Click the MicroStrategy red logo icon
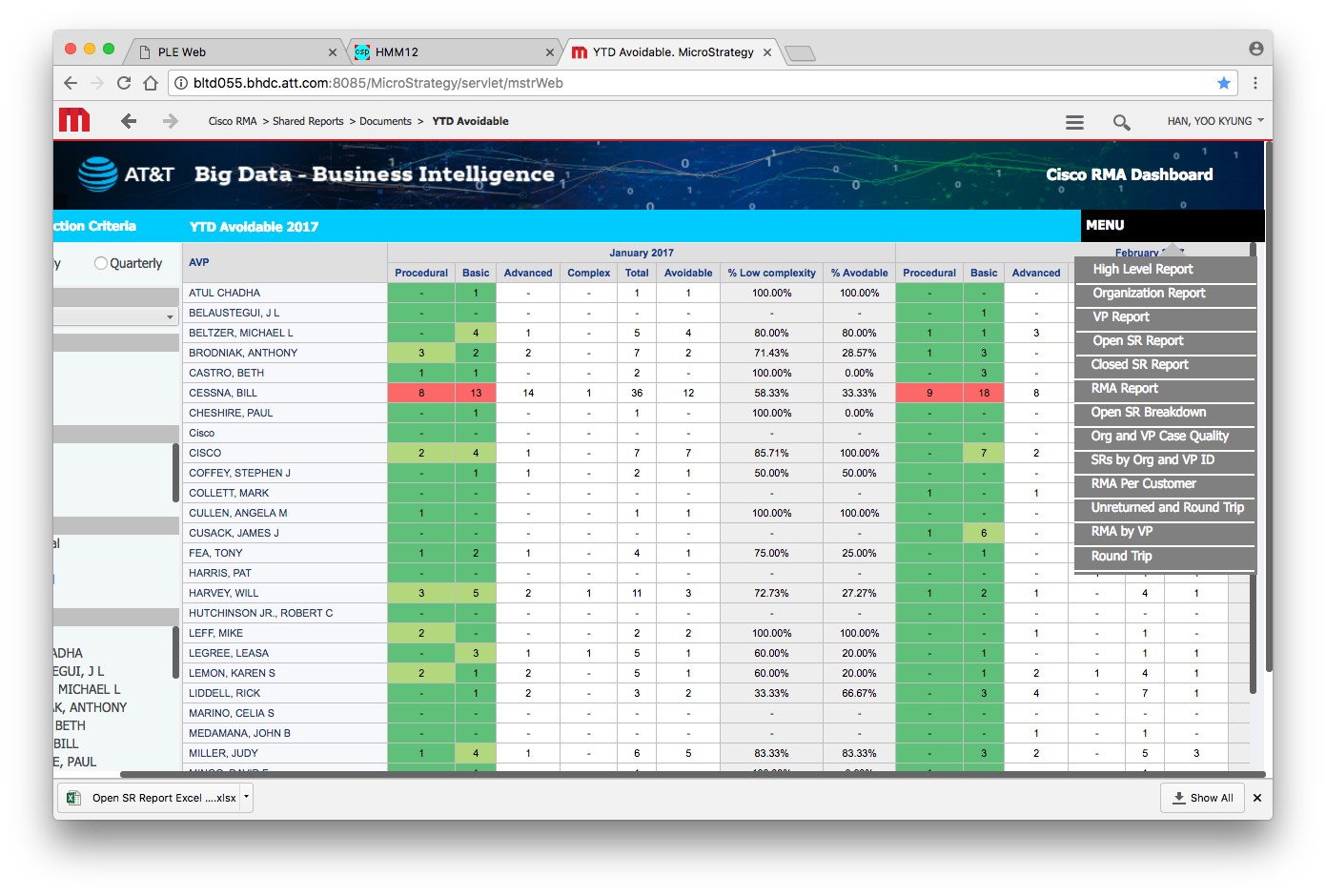1326x896 pixels. click(73, 120)
